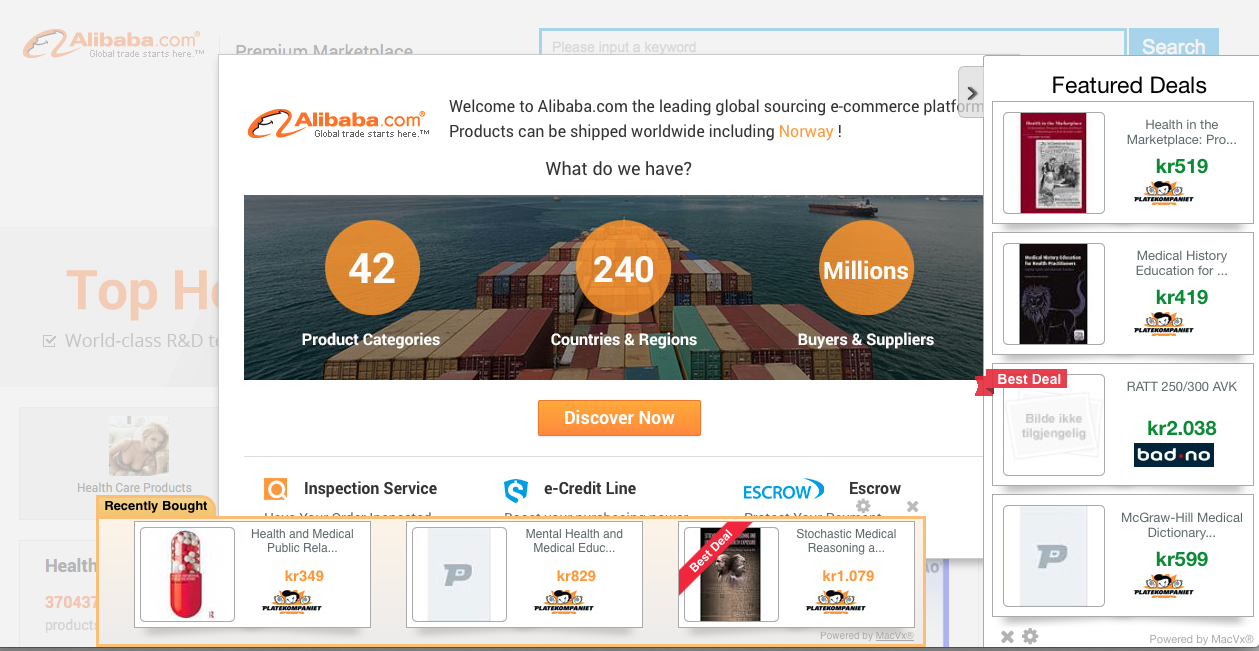1259x651 pixels.
Task: Open Medical History Education deal
Action: [1123, 294]
